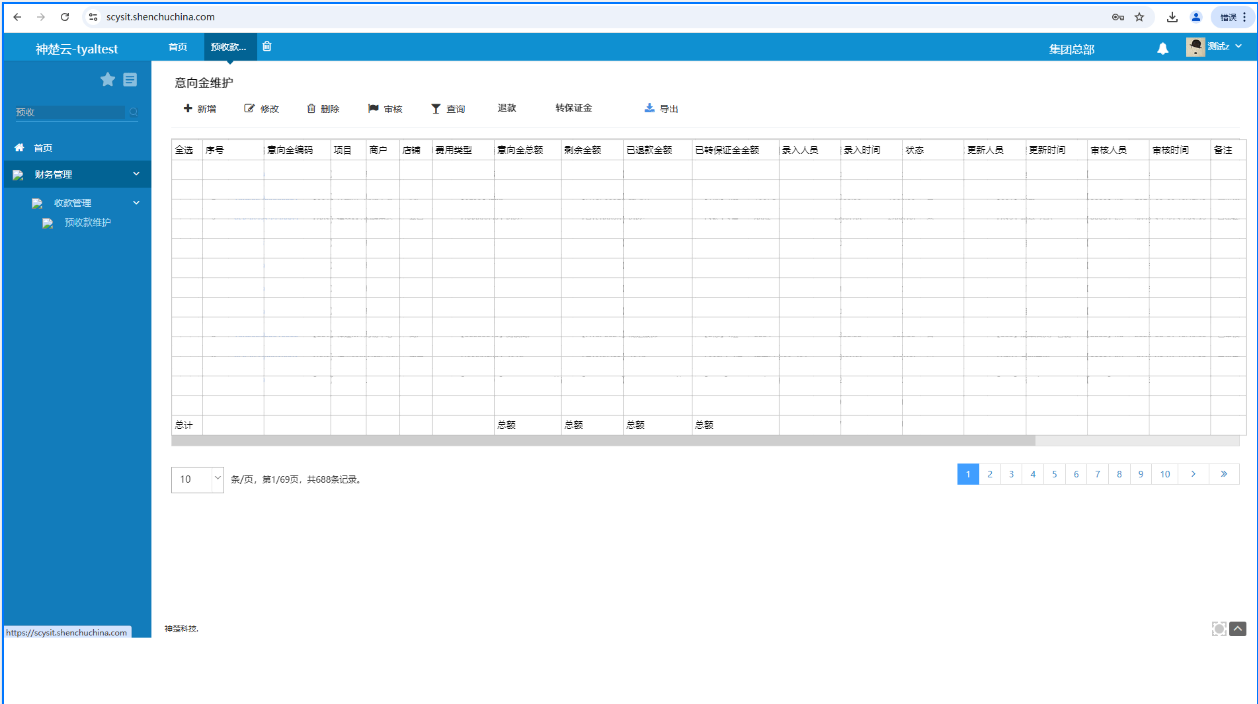Click 新增 to add a record

point(200,108)
